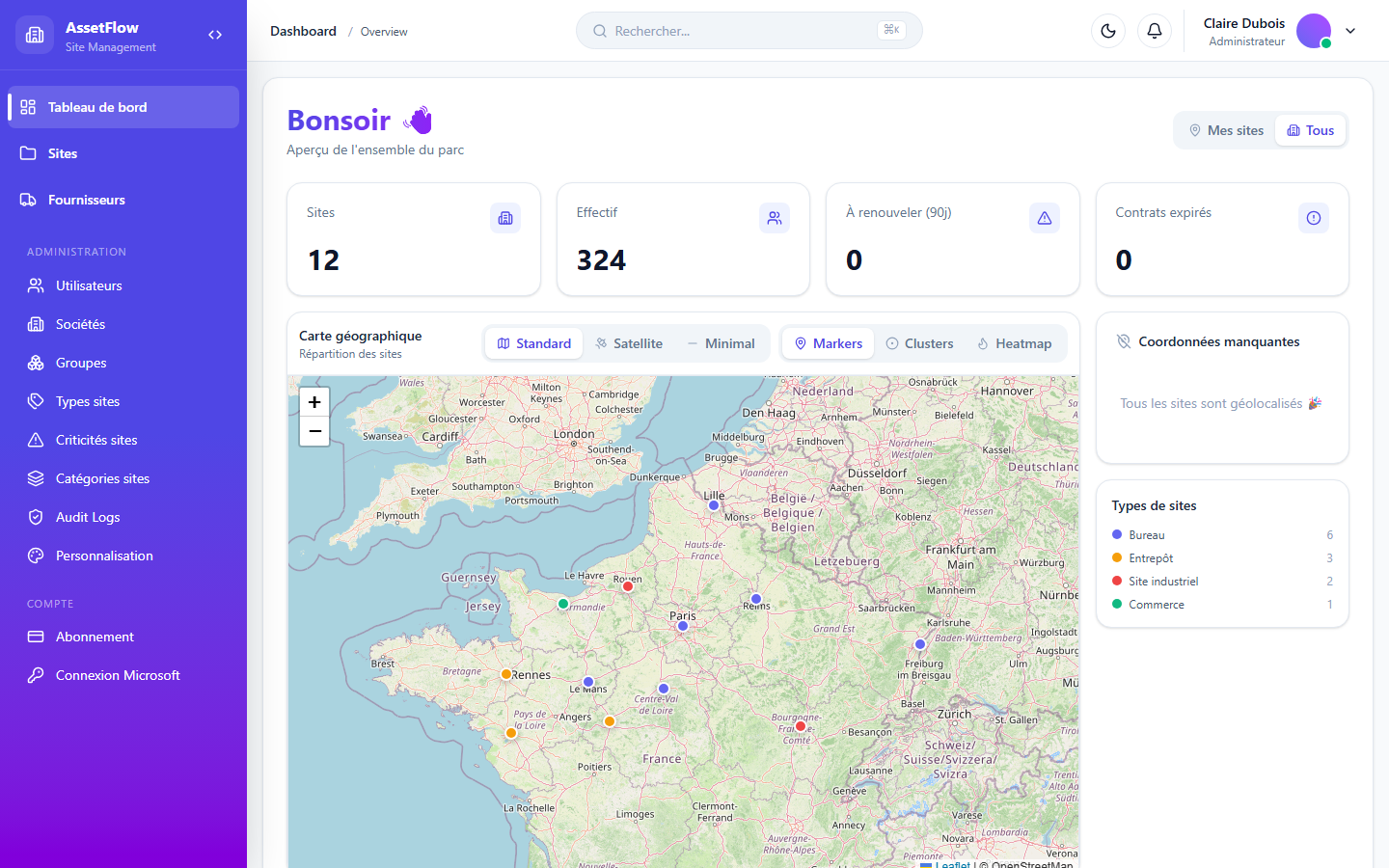Click the Connexion Microsoft key icon
The image size is (1389, 868).
tap(36, 675)
